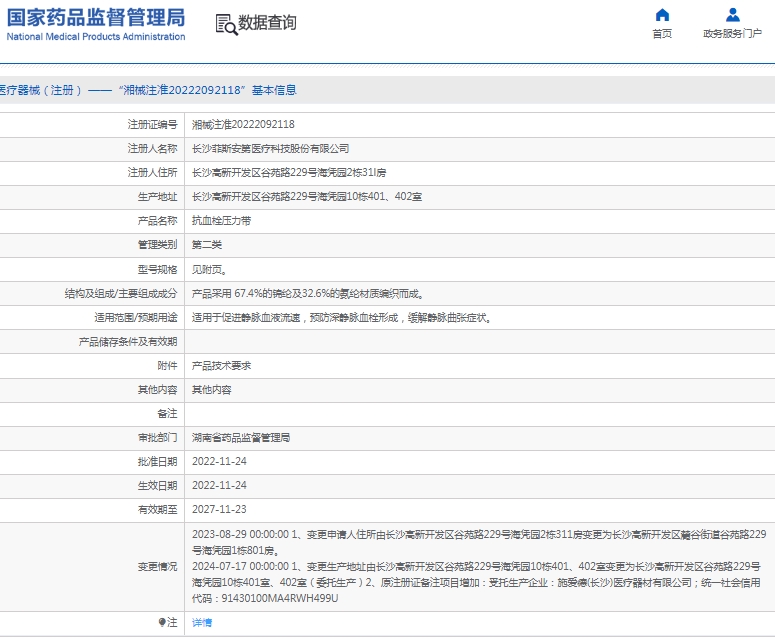Click the 型号规格 row label
The width and height of the screenshot is (775, 638).
pyautogui.click(x=157, y=270)
